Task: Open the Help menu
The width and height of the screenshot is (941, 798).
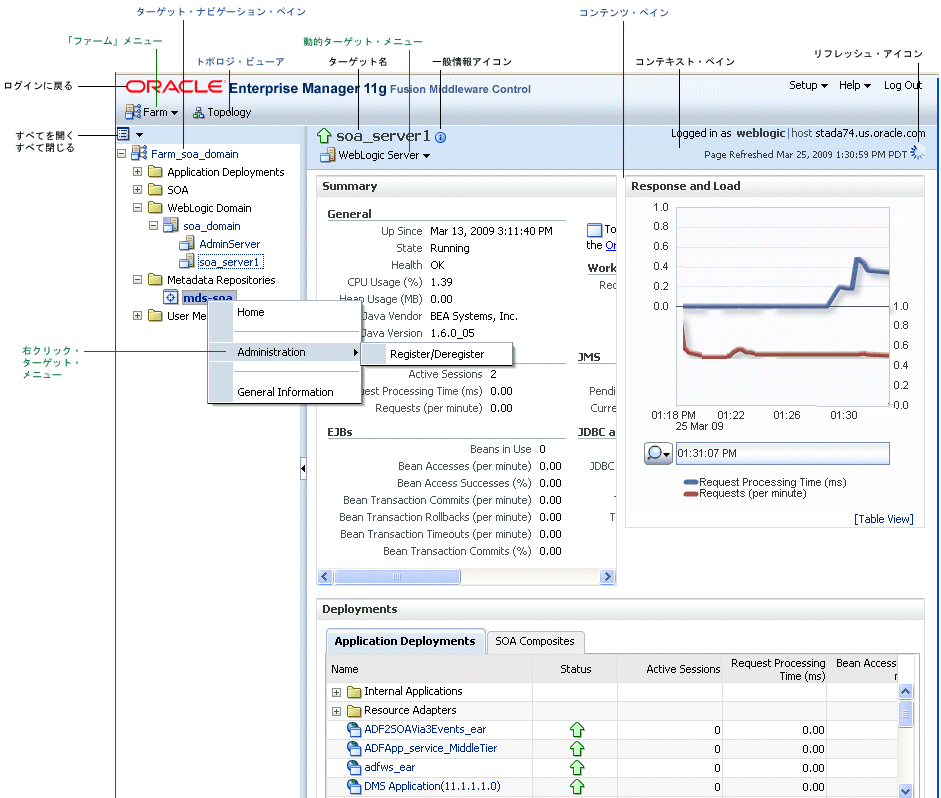Action: 855,85
